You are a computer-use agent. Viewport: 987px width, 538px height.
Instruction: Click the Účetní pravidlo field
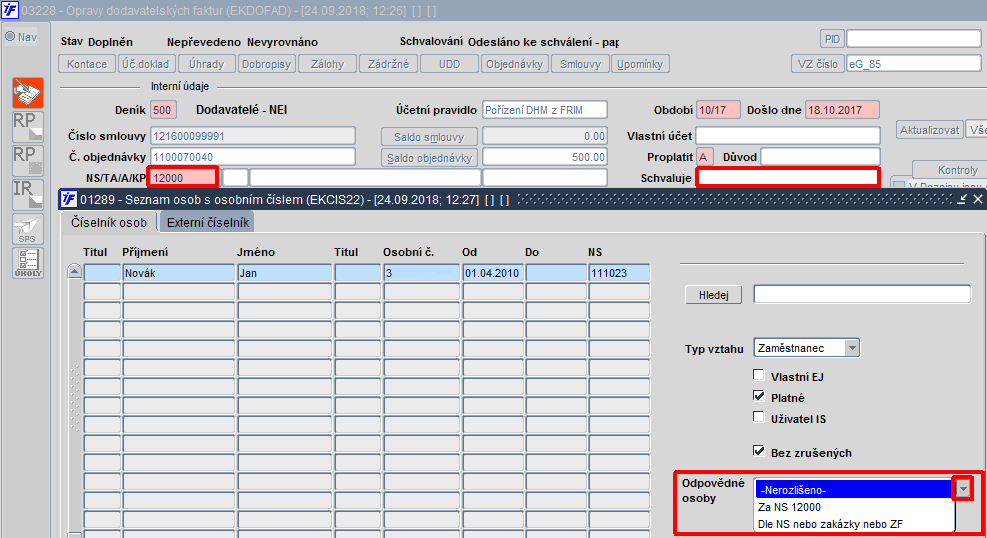click(x=544, y=109)
